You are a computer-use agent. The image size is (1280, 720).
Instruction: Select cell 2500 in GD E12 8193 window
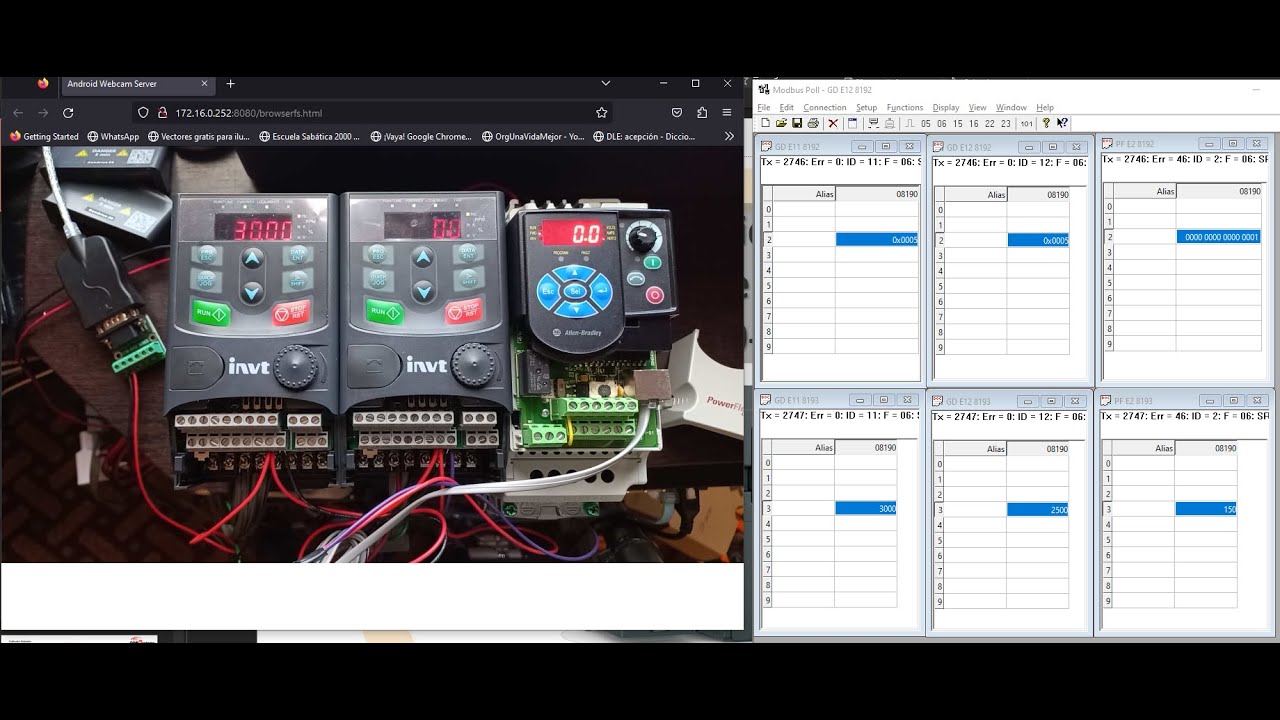[1038, 510]
